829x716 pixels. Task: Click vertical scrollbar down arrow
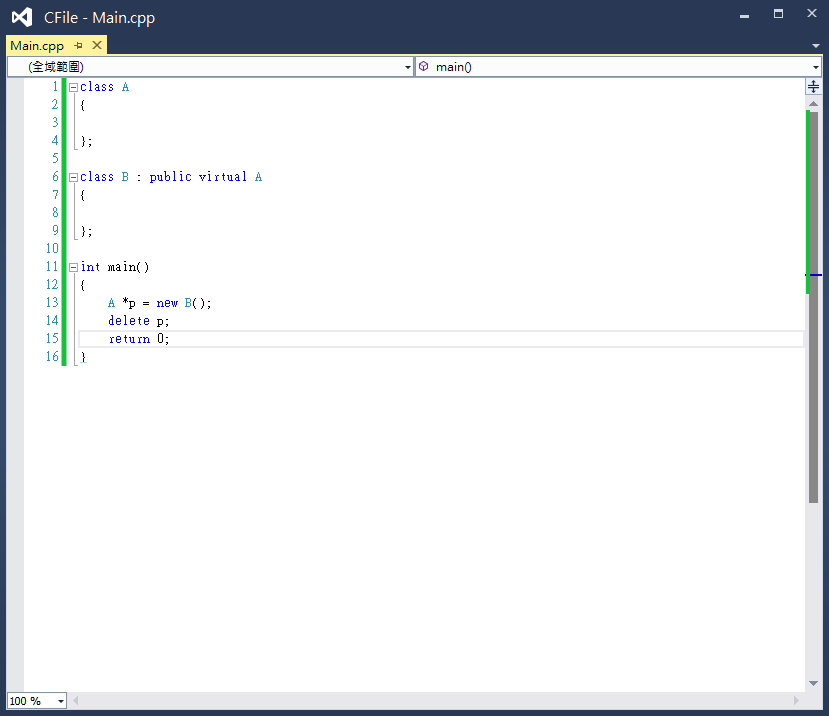(x=813, y=683)
